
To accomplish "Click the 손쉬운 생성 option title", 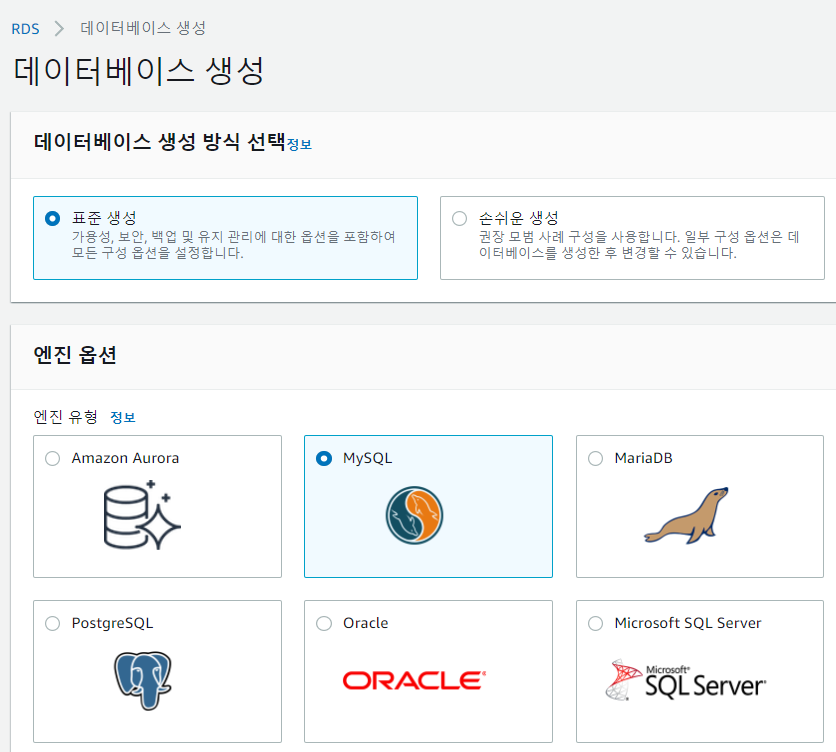I will [x=518, y=218].
